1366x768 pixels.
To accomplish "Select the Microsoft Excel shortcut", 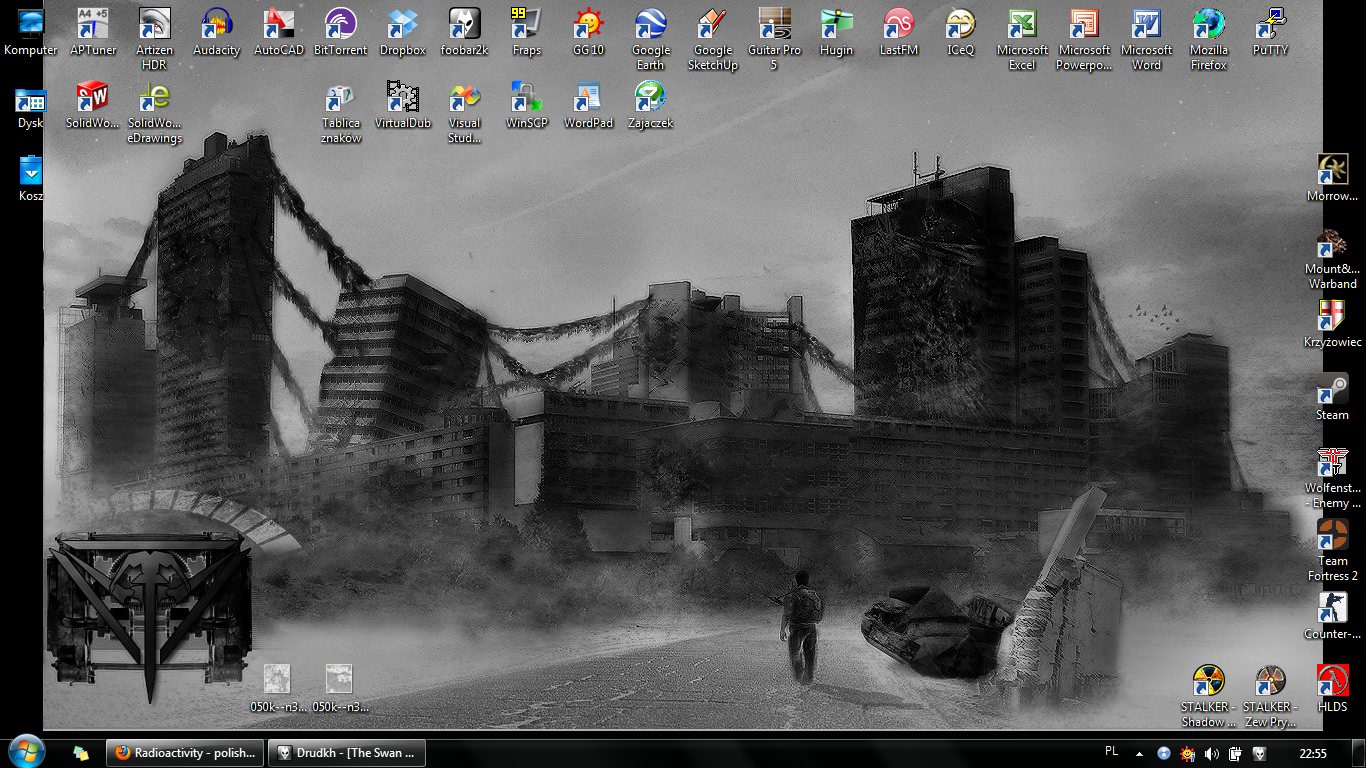I will pos(1022,24).
